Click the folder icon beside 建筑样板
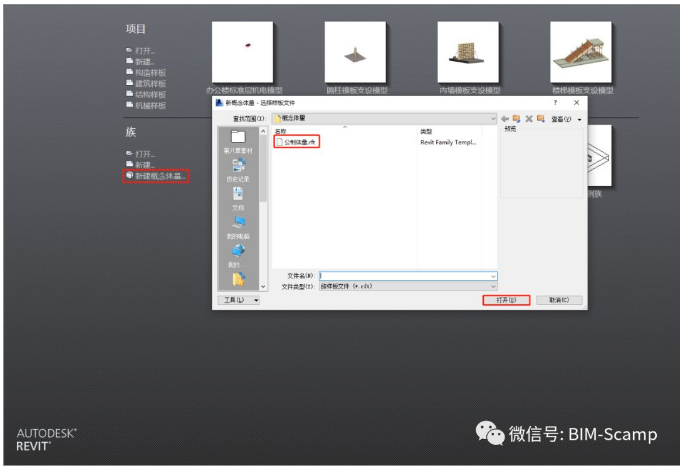This screenshot has width=687, height=471. (x=129, y=83)
